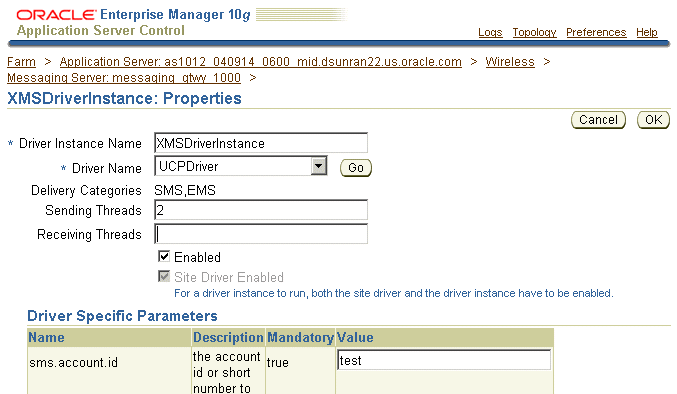The height and width of the screenshot is (394, 677).
Task: Go to Wireless breadcrumb
Action: pos(509,62)
